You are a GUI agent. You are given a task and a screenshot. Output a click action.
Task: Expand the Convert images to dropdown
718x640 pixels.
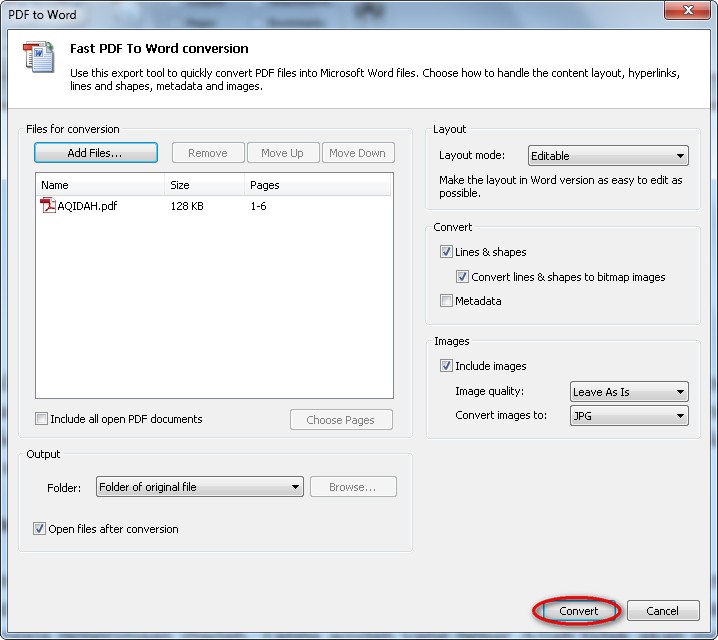point(629,416)
